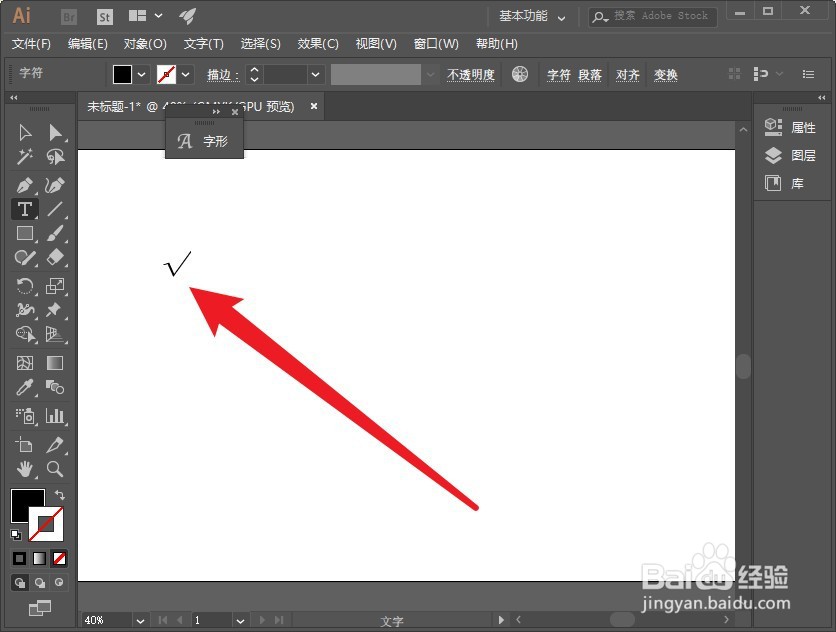This screenshot has height=632, width=836.
Task: Open stroke color dropdown in control bar
Action: (186, 75)
